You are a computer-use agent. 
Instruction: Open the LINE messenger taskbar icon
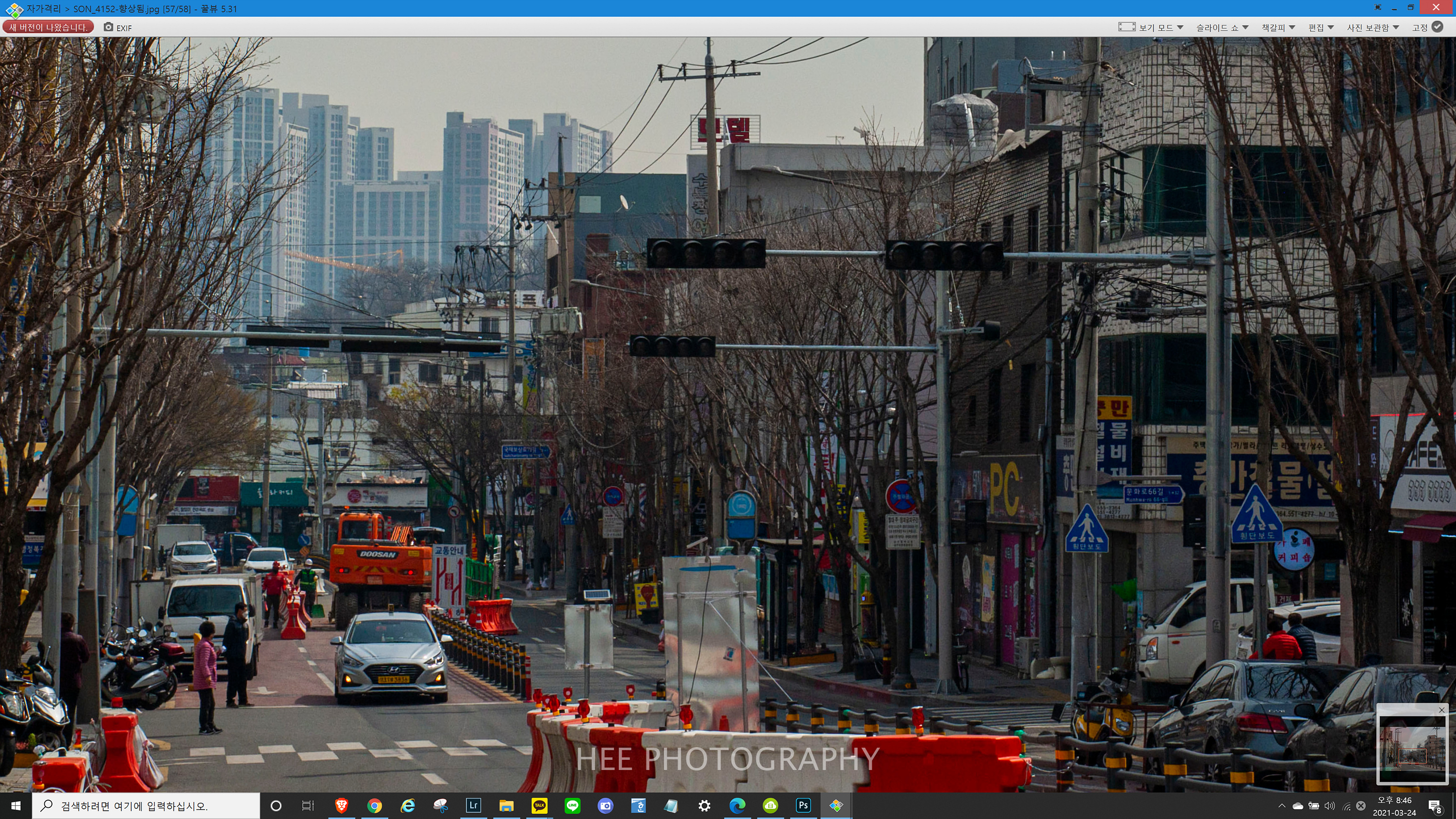572,805
